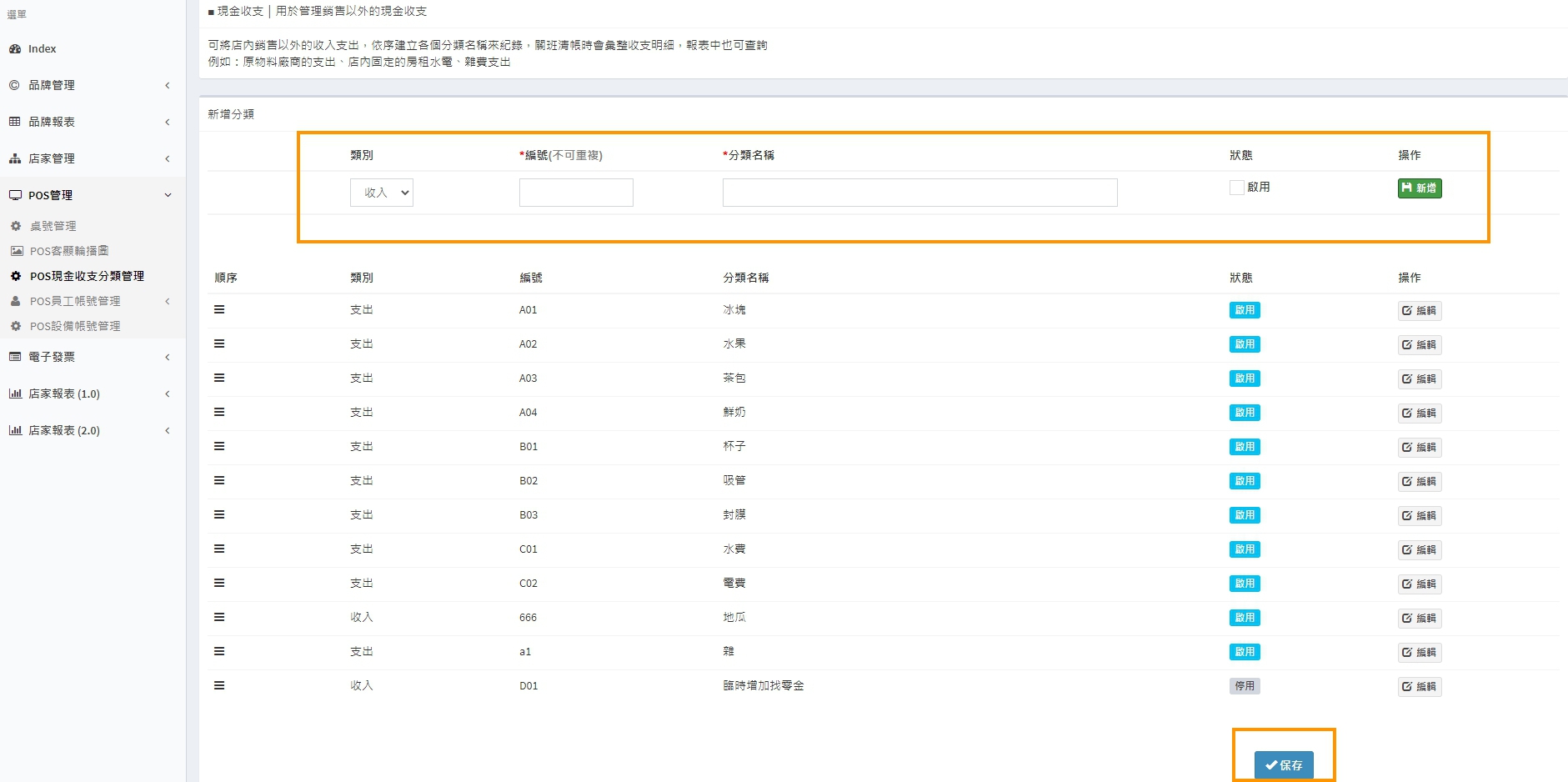Click the drag handle for row D01 臨時增加找零金

[219, 686]
